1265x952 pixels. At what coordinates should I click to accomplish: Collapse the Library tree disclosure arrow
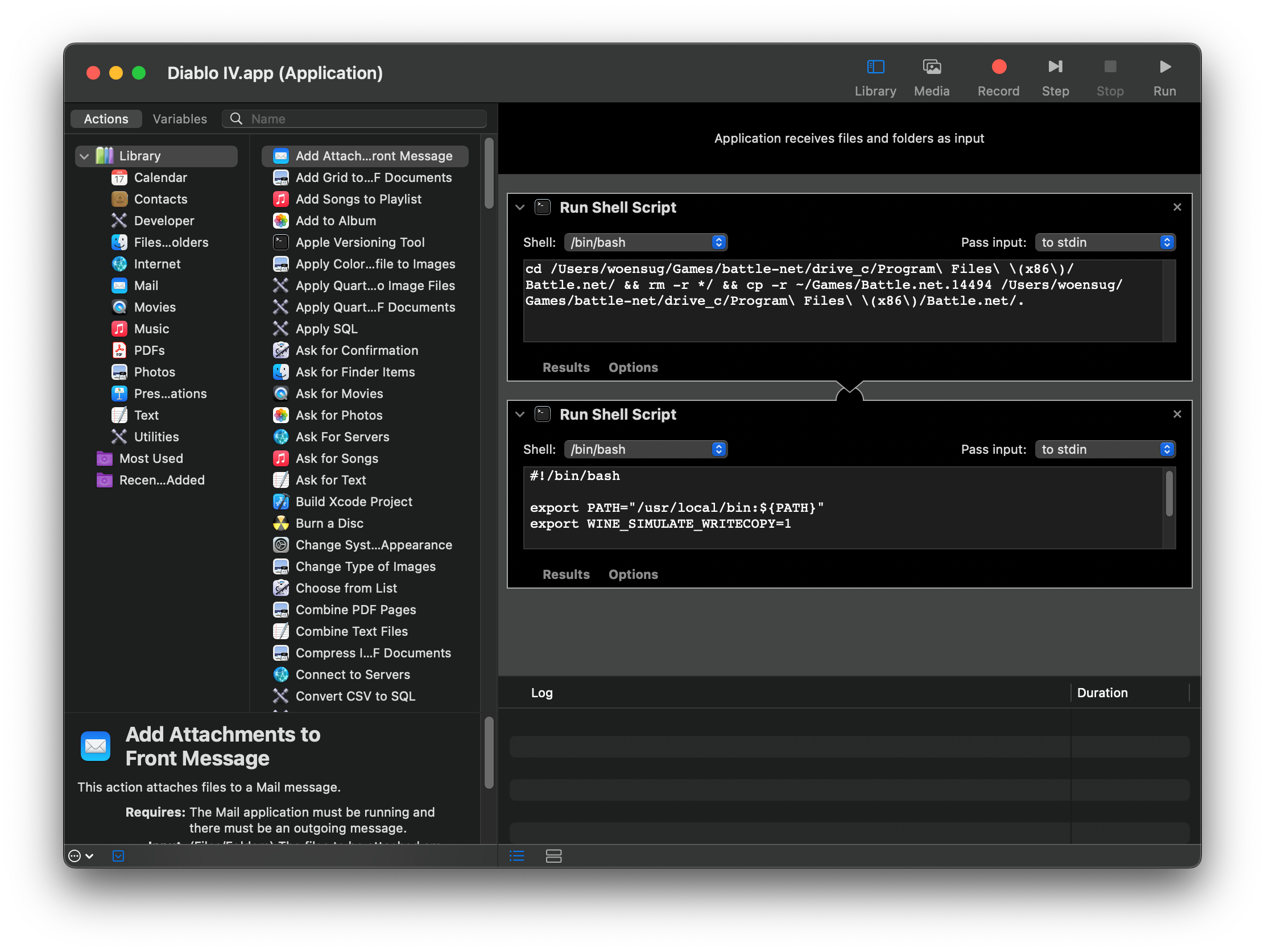[84, 156]
